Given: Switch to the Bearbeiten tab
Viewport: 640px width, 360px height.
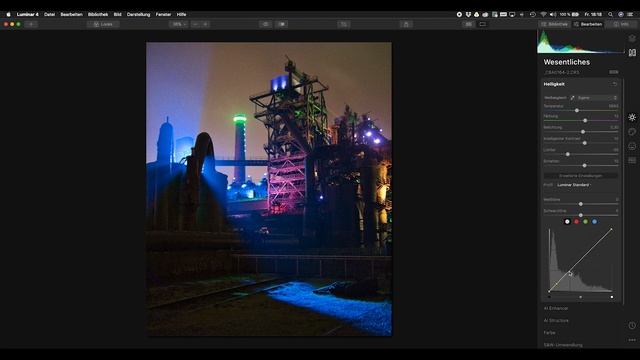Looking at the screenshot, I should click(x=588, y=24).
